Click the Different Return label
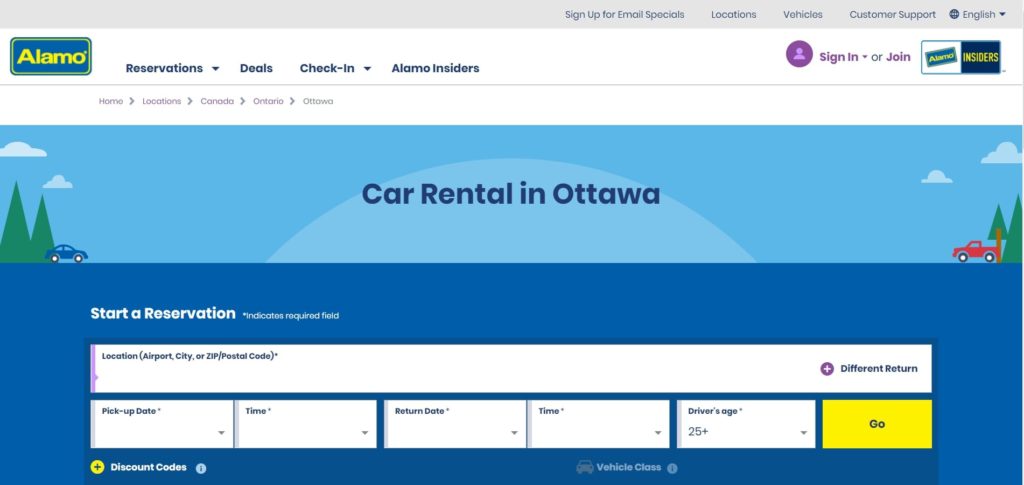The width and height of the screenshot is (1024, 485). (x=878, y=369)
